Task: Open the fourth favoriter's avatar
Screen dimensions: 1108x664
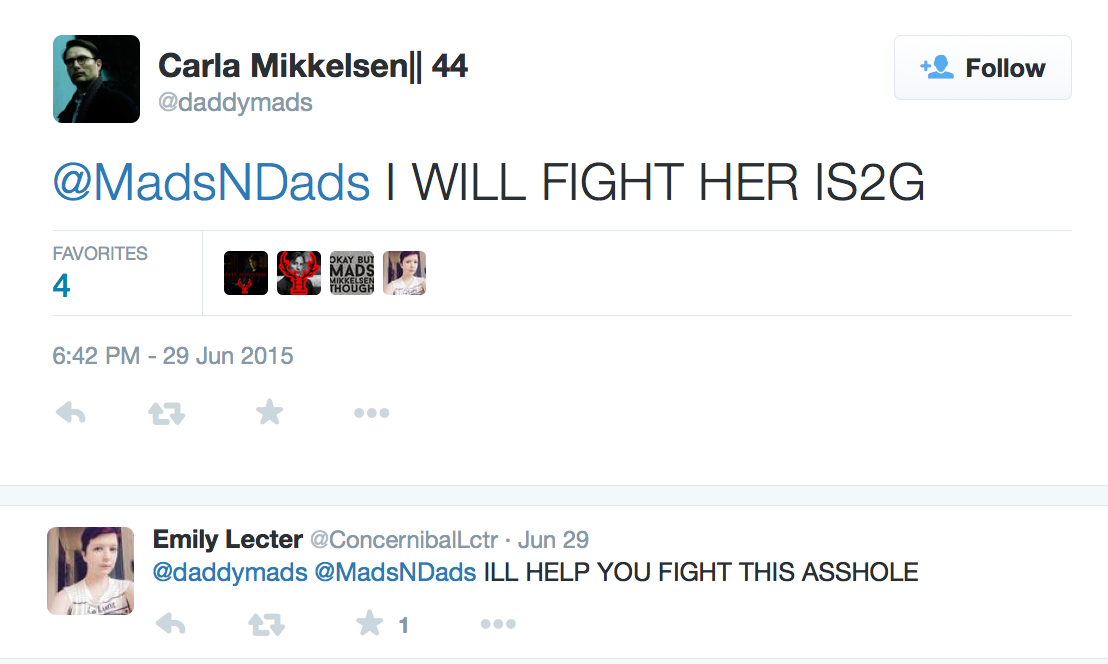Action: coord(404,273)
